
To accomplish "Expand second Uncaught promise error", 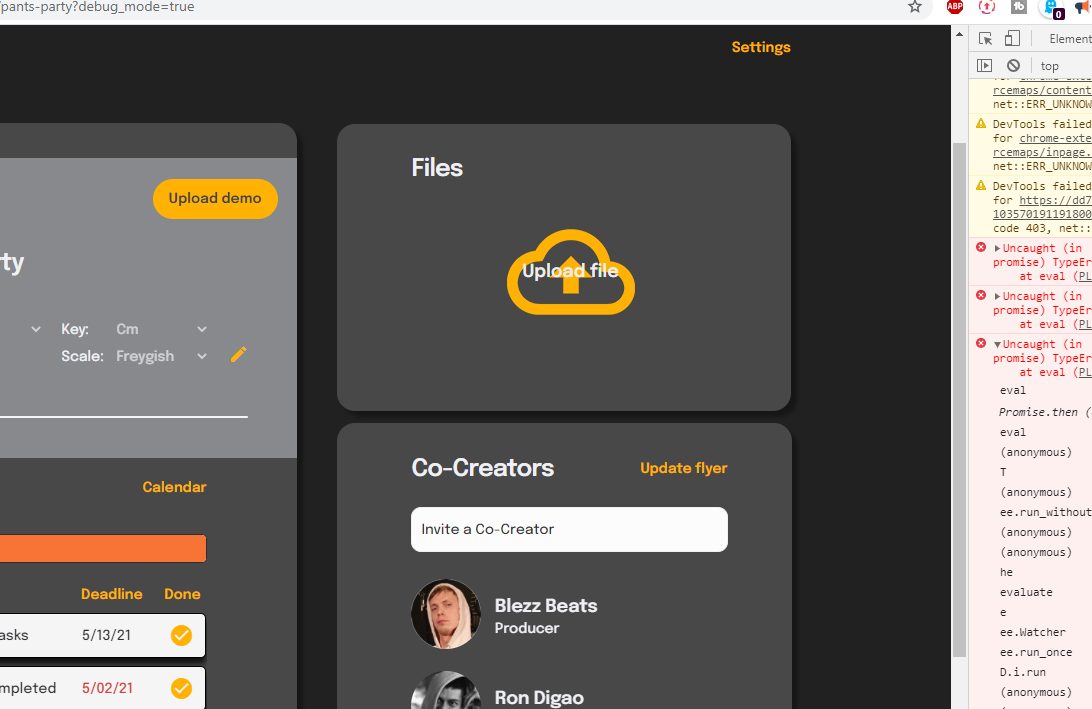I will (x=997, y=297).
